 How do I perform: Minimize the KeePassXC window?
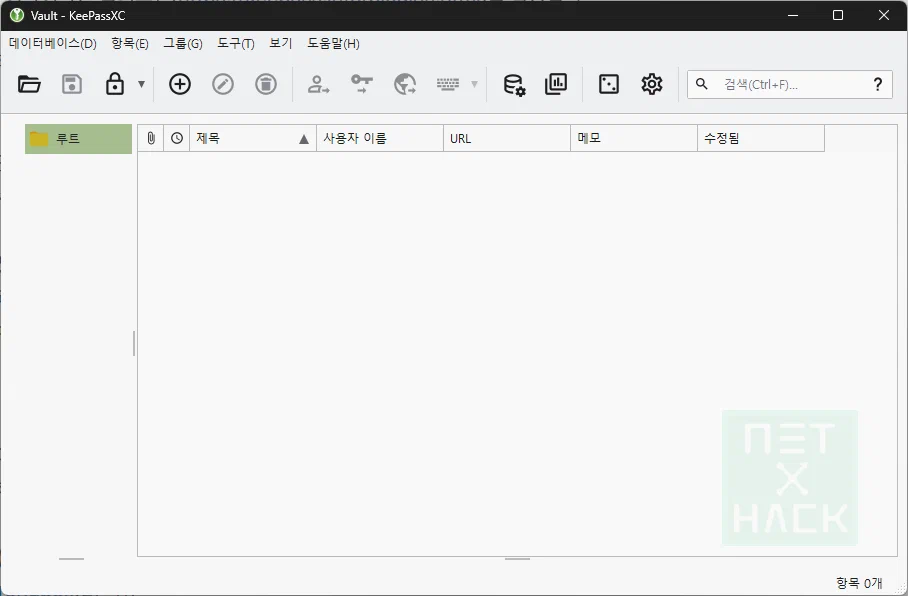tap(793, 15)
